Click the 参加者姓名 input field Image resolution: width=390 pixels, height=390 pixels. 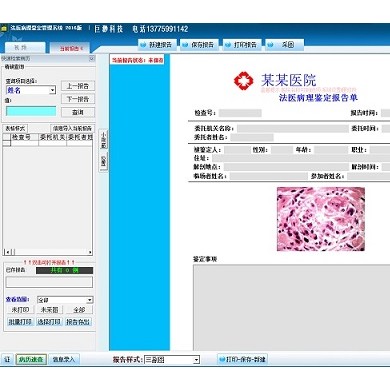click(368, 176)
